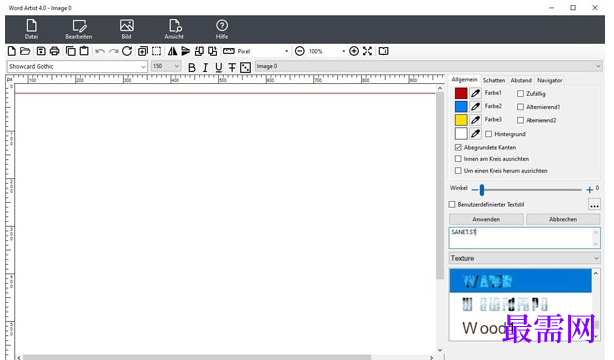Check Um einen Kreis herum ausrichten
The height and width of the screenshot is (360, 614).
[458, 171]
